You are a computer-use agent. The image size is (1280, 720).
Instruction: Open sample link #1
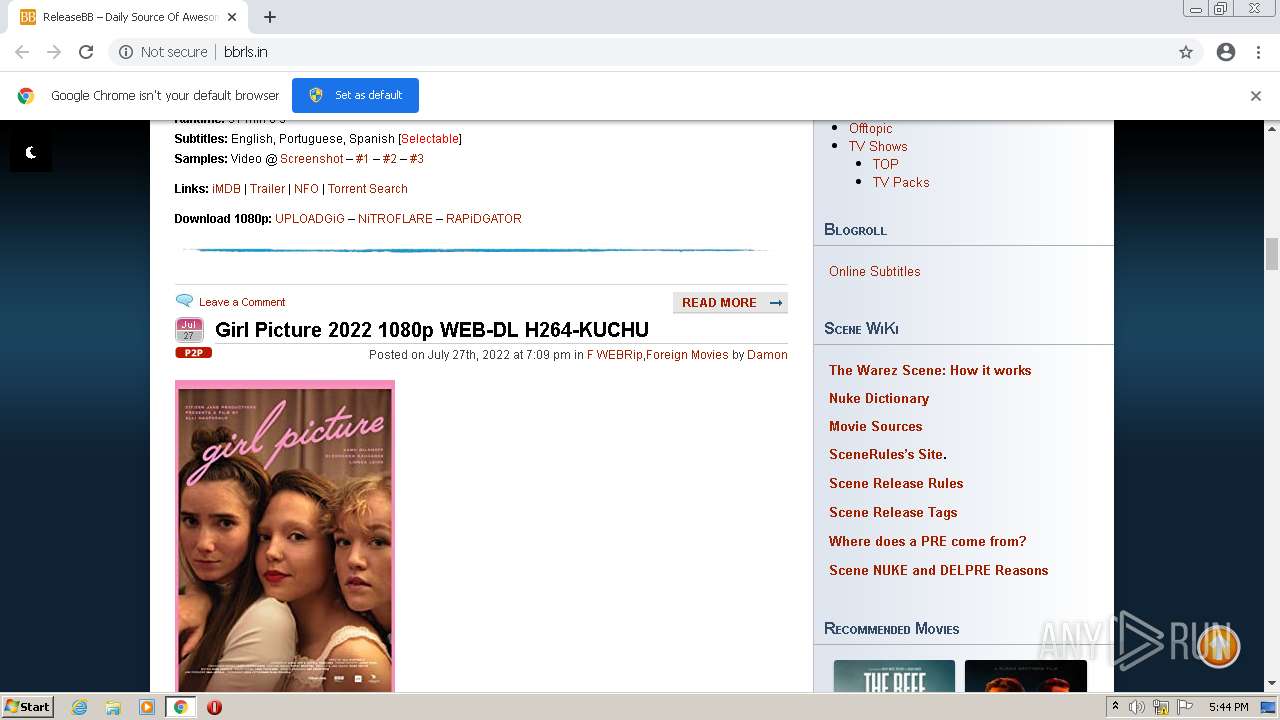[x=362, y=159]
